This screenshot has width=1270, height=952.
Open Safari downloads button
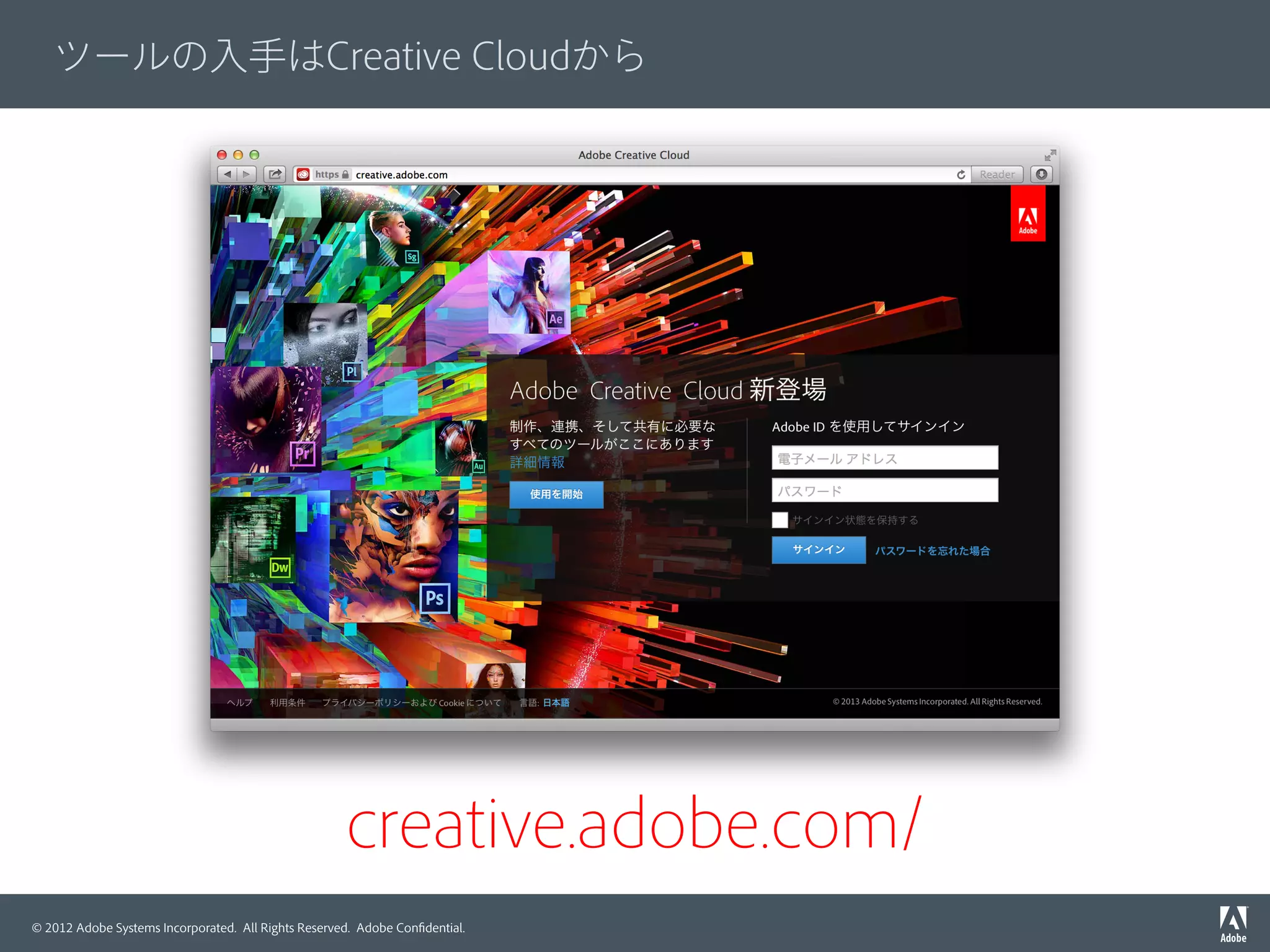tap(1042, 174)
